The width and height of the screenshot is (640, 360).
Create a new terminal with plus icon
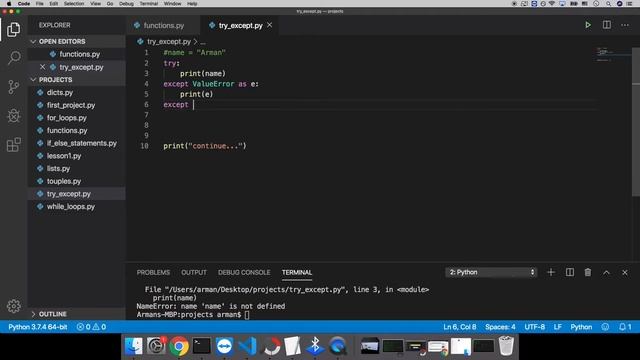click(551, 272)
